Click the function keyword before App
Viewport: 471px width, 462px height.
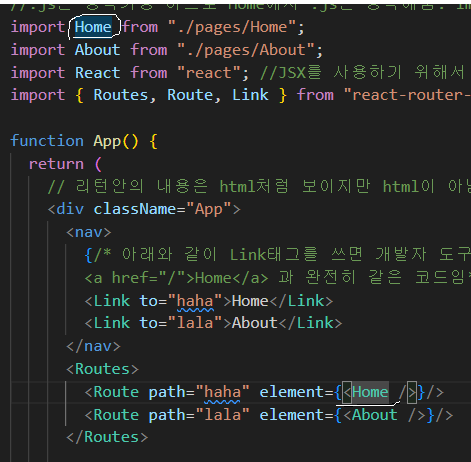47,141
